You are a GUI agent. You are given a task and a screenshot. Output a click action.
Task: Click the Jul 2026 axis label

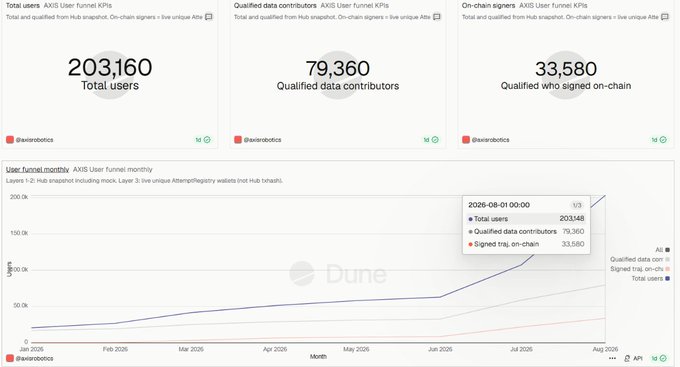coord(521,349)
